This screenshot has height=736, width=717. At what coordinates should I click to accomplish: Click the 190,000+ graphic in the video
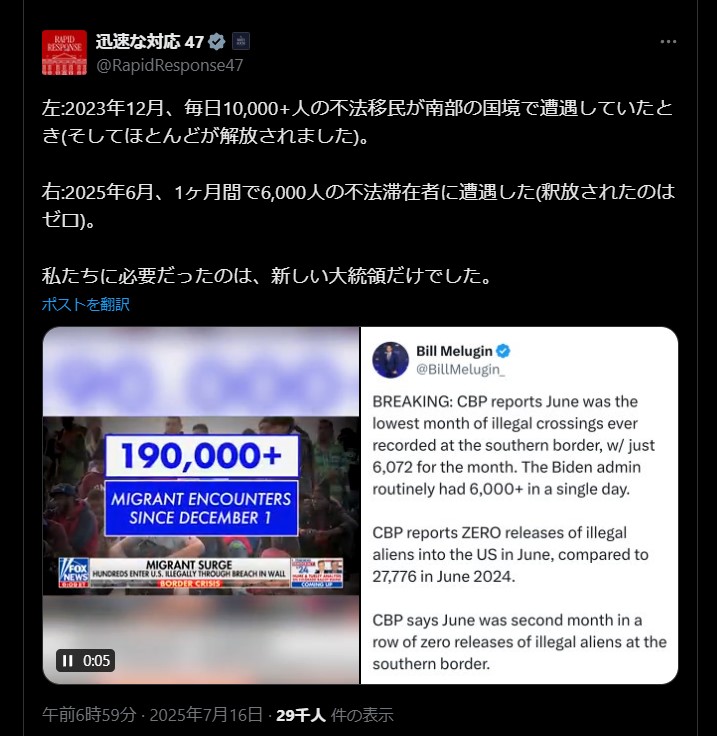pos(201,456)
